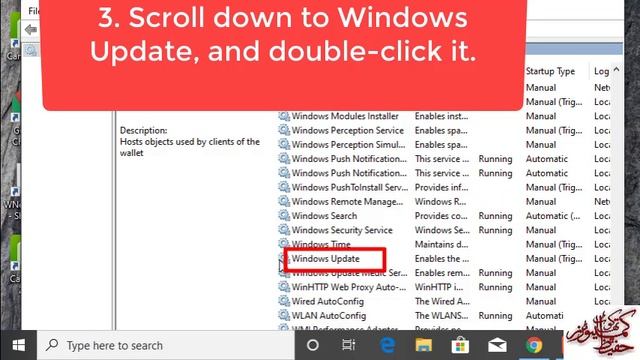Click 'Automatic (...' startup type of Windows Search
The height and width of the screenshot is (360, 640).
tap(553, 216)
